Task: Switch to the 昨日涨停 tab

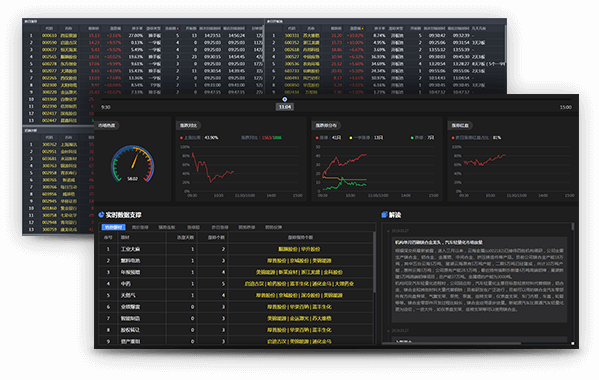Action: [x=220, y=227]
